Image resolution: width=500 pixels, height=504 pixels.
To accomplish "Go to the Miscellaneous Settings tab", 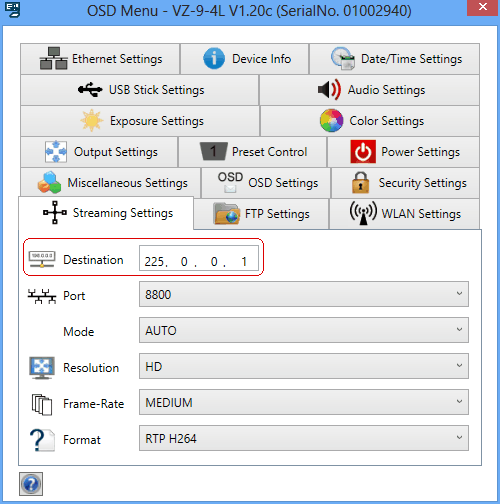I will [x=111, y=182].
